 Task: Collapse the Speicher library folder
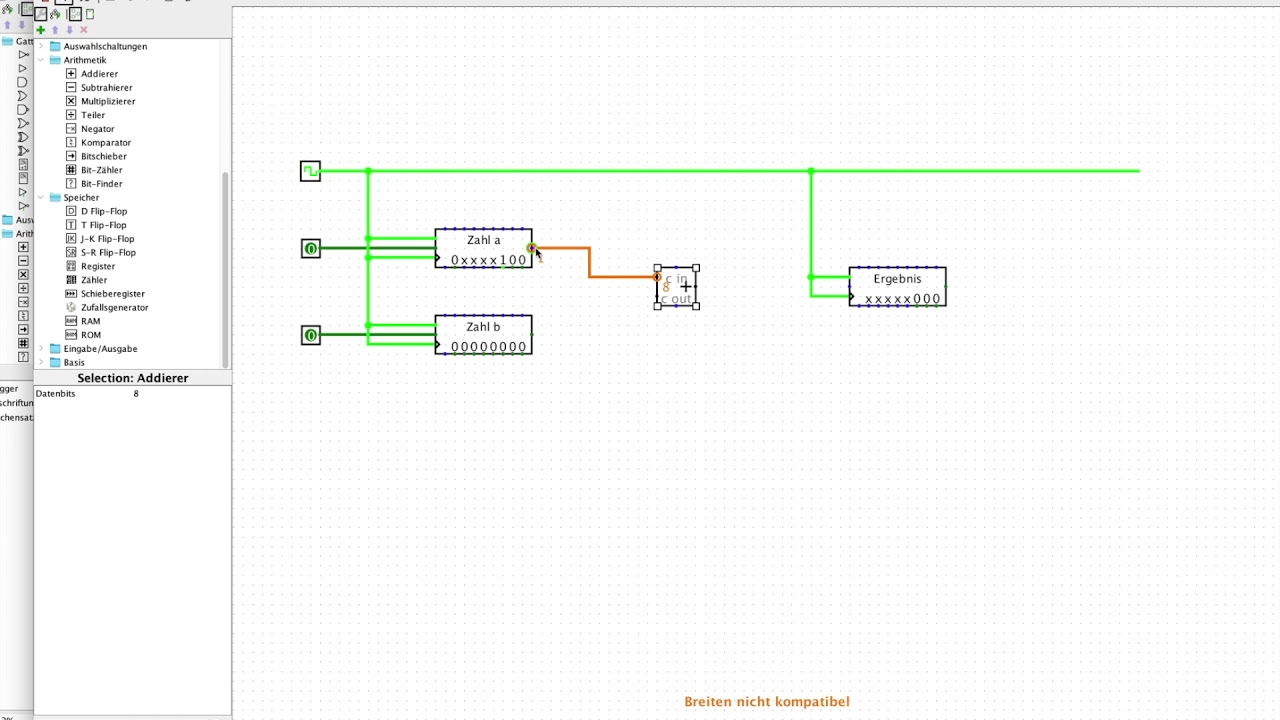pyautogui.click(x=41, y=198)
